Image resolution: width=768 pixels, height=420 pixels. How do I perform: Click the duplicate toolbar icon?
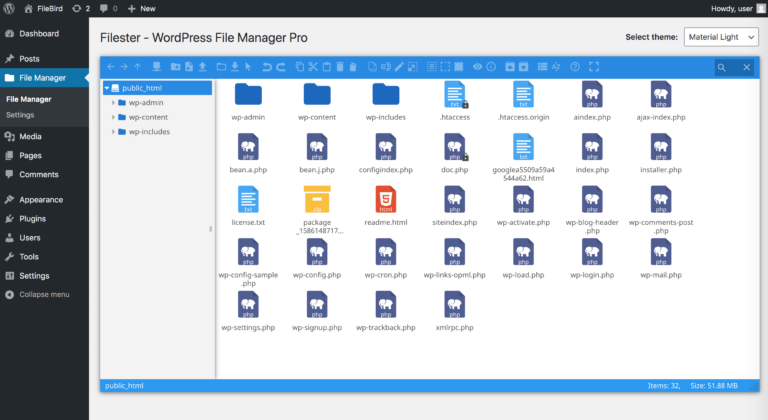click(372, 67)
